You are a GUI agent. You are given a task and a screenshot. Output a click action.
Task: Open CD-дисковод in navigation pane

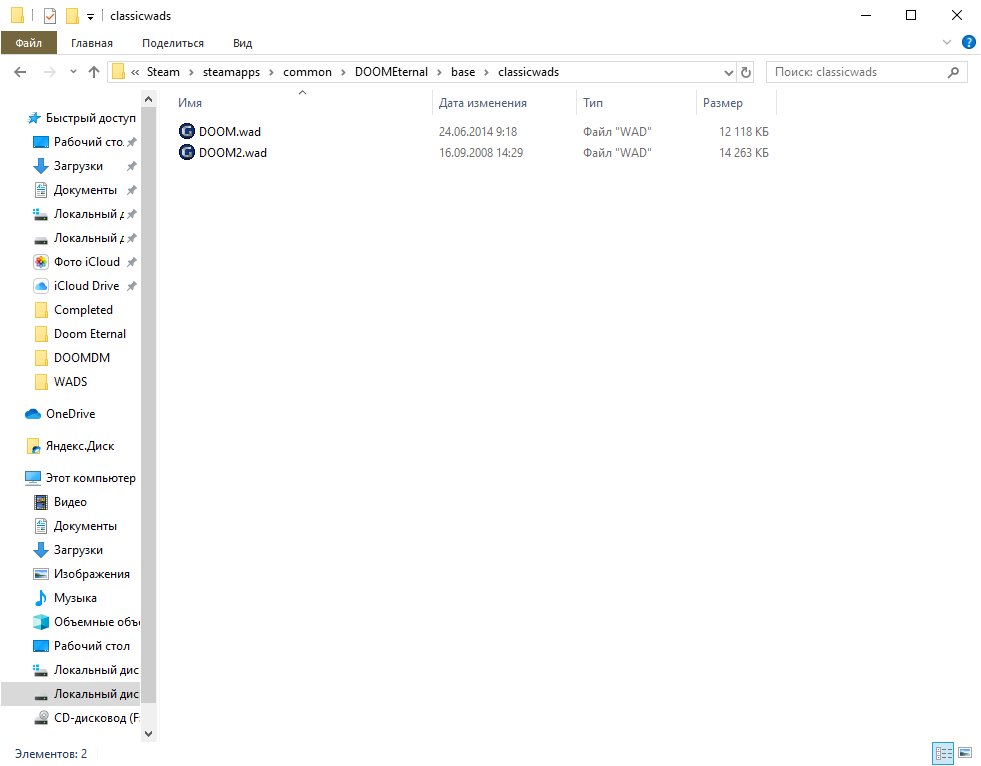tap(96, 718)
